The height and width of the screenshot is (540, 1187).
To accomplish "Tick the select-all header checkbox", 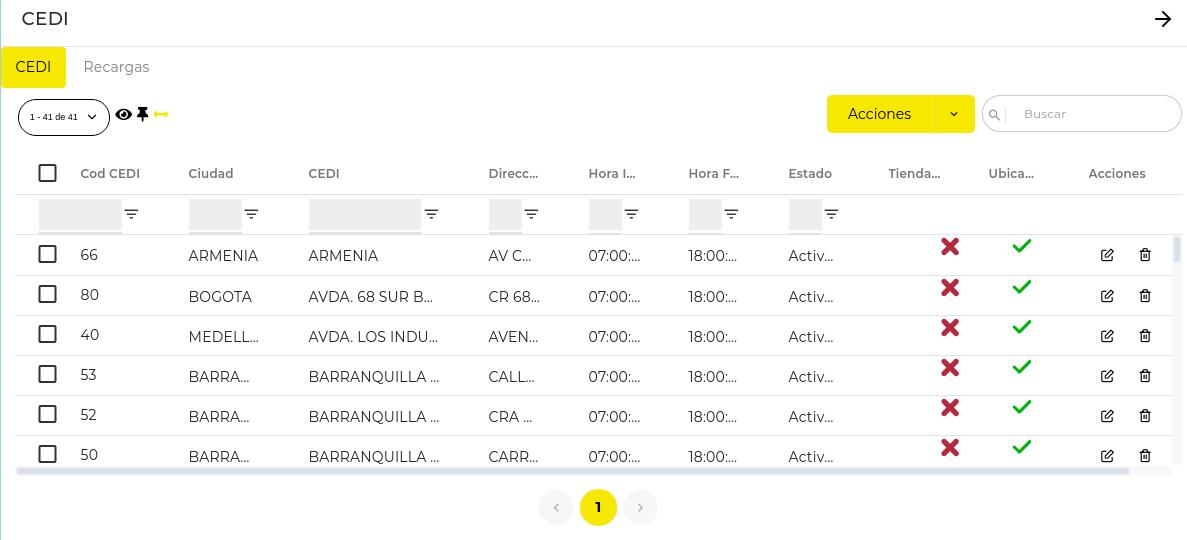I will coord(48,173).
